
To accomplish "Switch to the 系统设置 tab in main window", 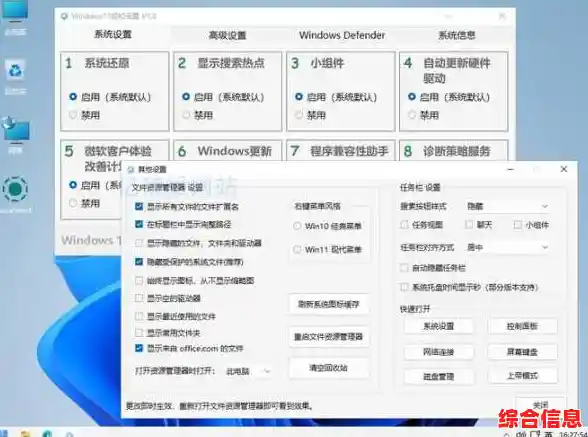I will 113,35.
